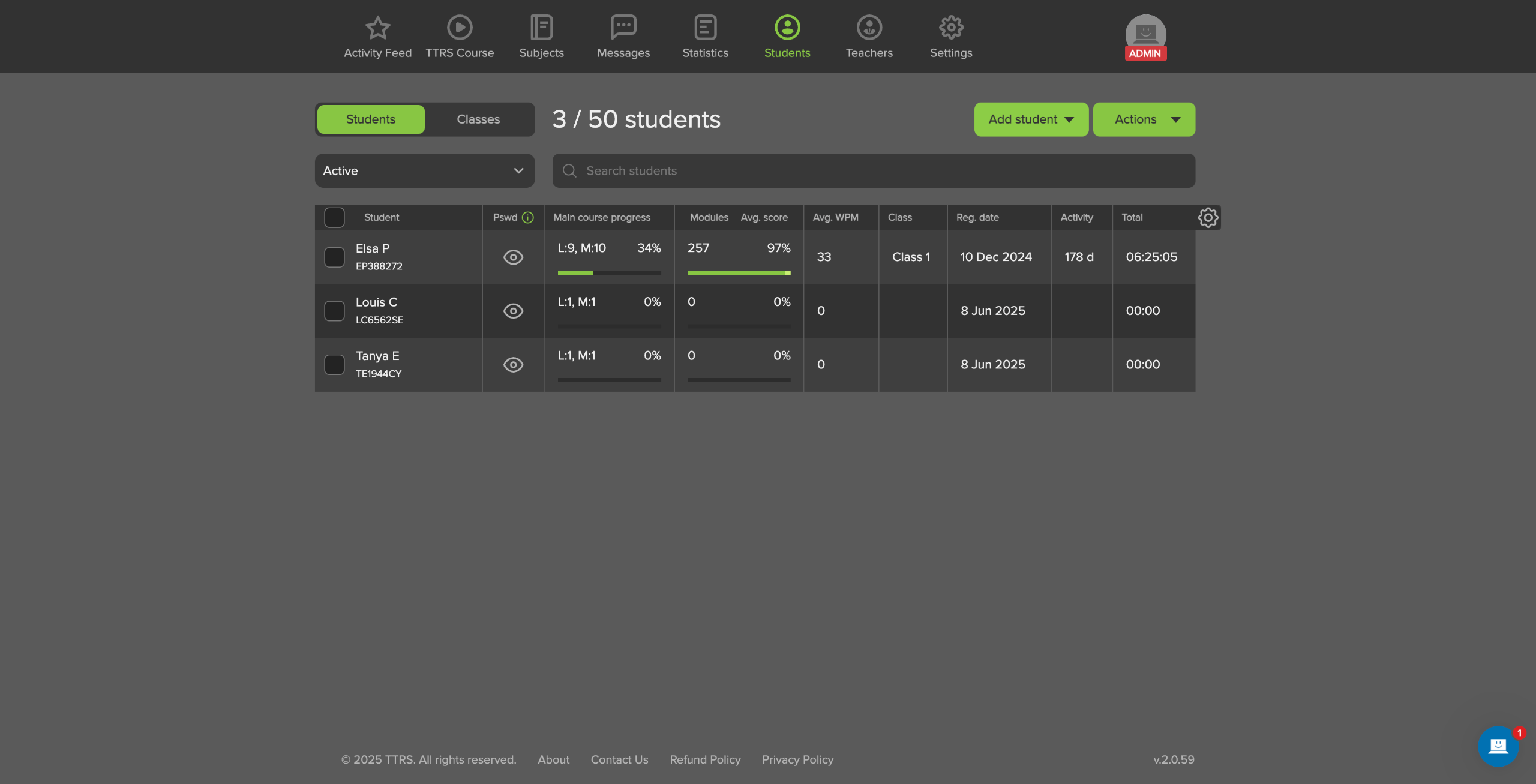Switch to the Classes tab
Viewport: 1536px width, 784px height.
tap(478, 119)
